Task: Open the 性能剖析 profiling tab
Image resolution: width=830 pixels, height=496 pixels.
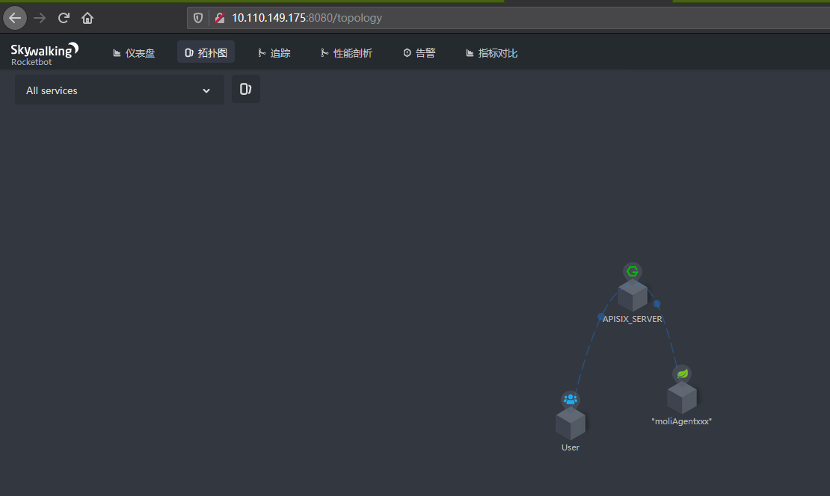Action: point(346,53)
